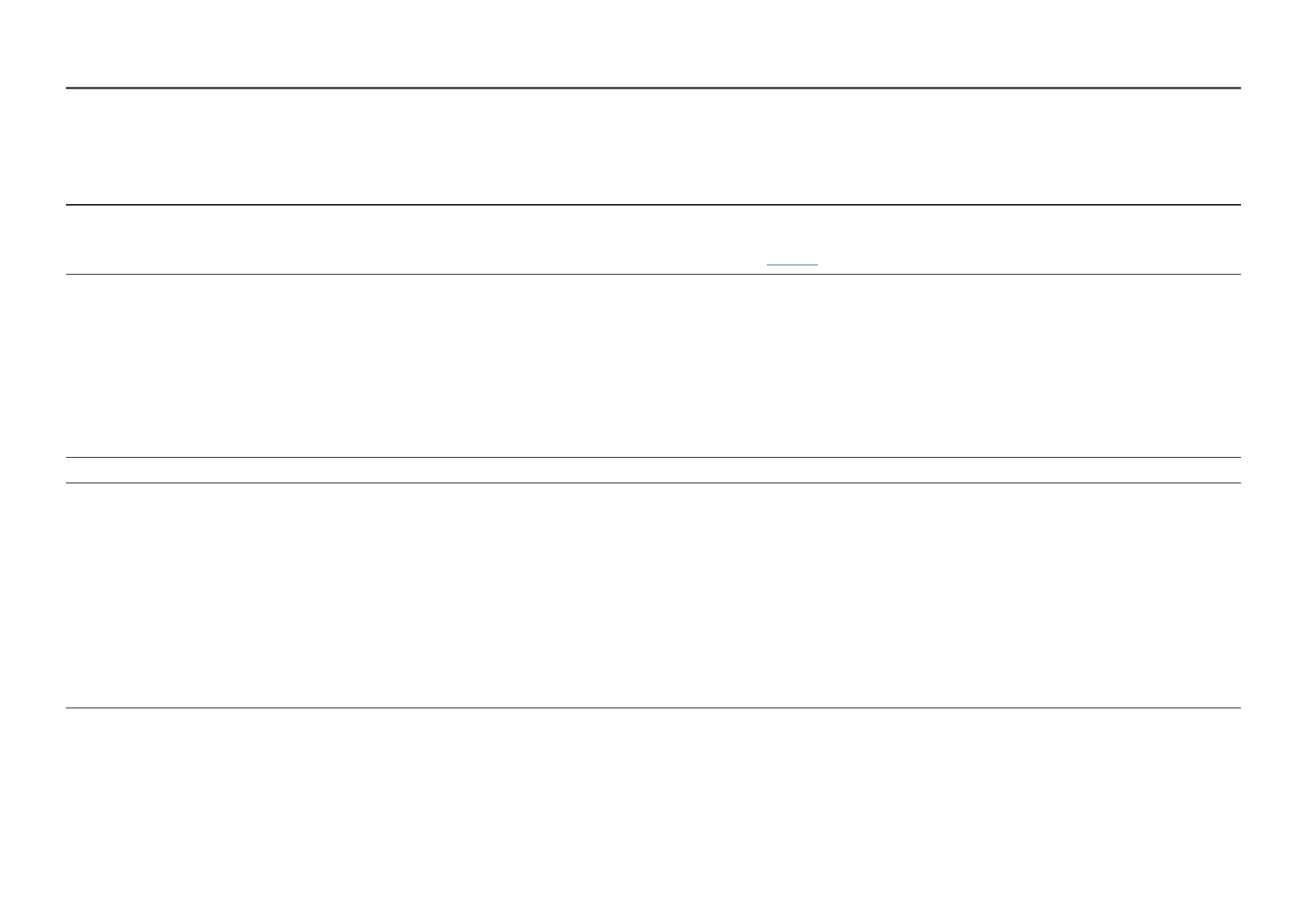Click the upper border of the narrow row
1307x924 pixels.
tap(653, 458)
